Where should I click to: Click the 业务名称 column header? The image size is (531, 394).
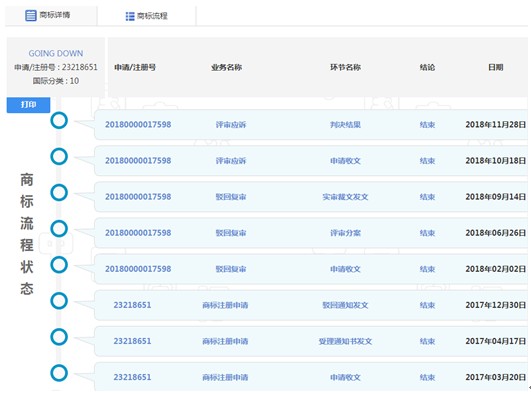pyautogui.click(x=226, y=67)
